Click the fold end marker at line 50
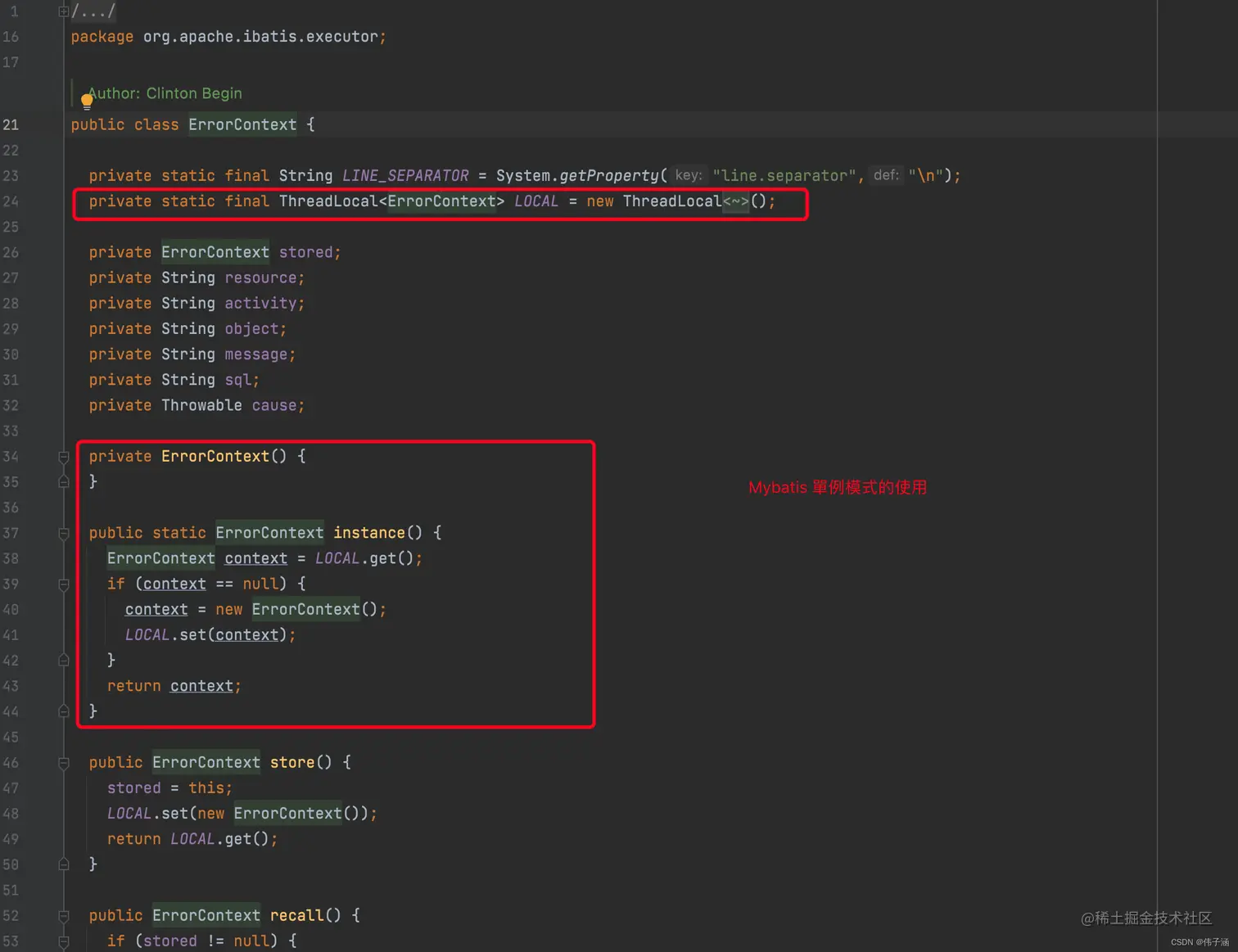The width and height of the screenshot is (1238, 952). [x=63, y=864]
